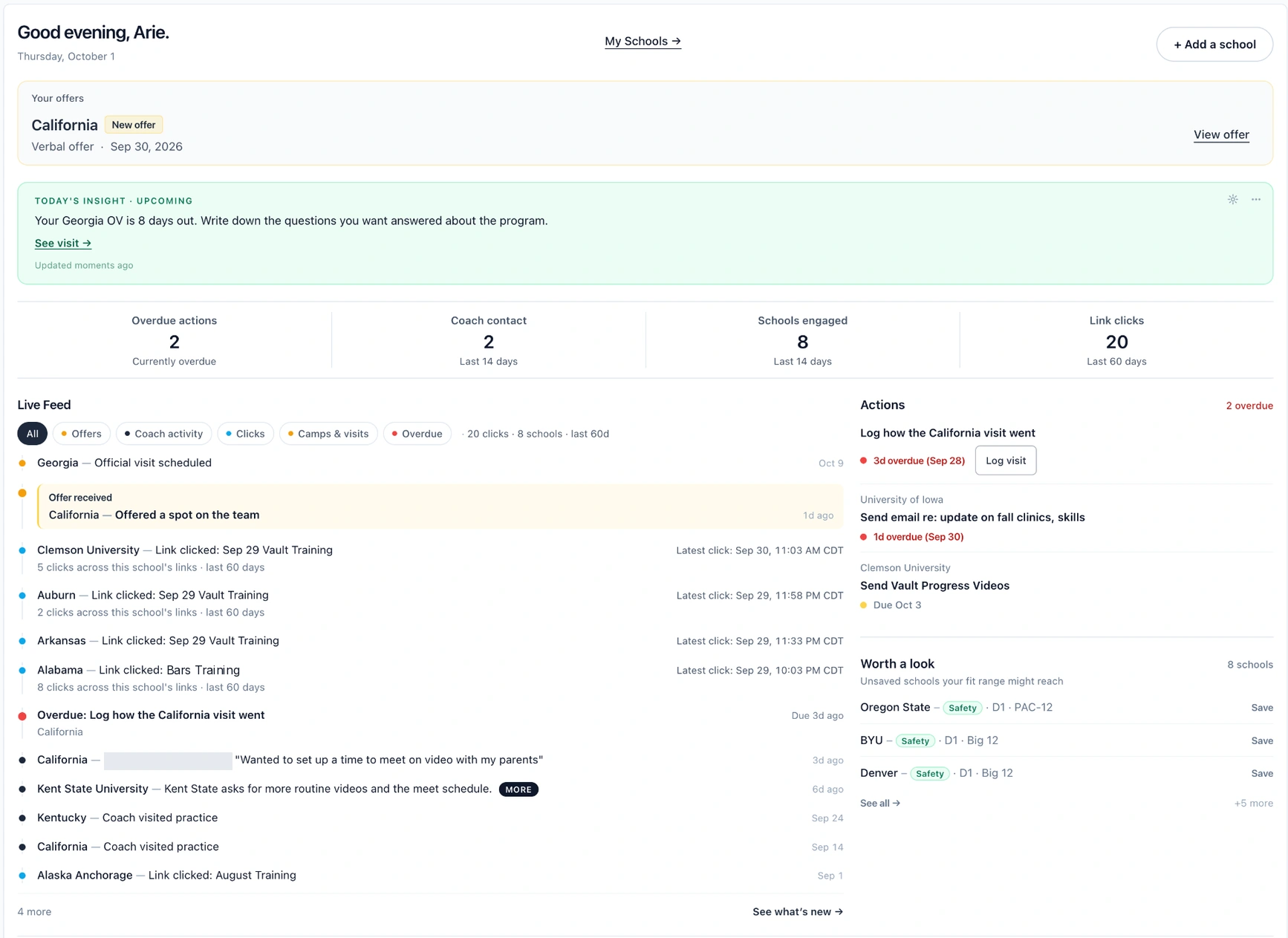Viewport: 1288px width, 938px height.
Task: Open the Offer received California entry
Action: [x=440, y=507]
